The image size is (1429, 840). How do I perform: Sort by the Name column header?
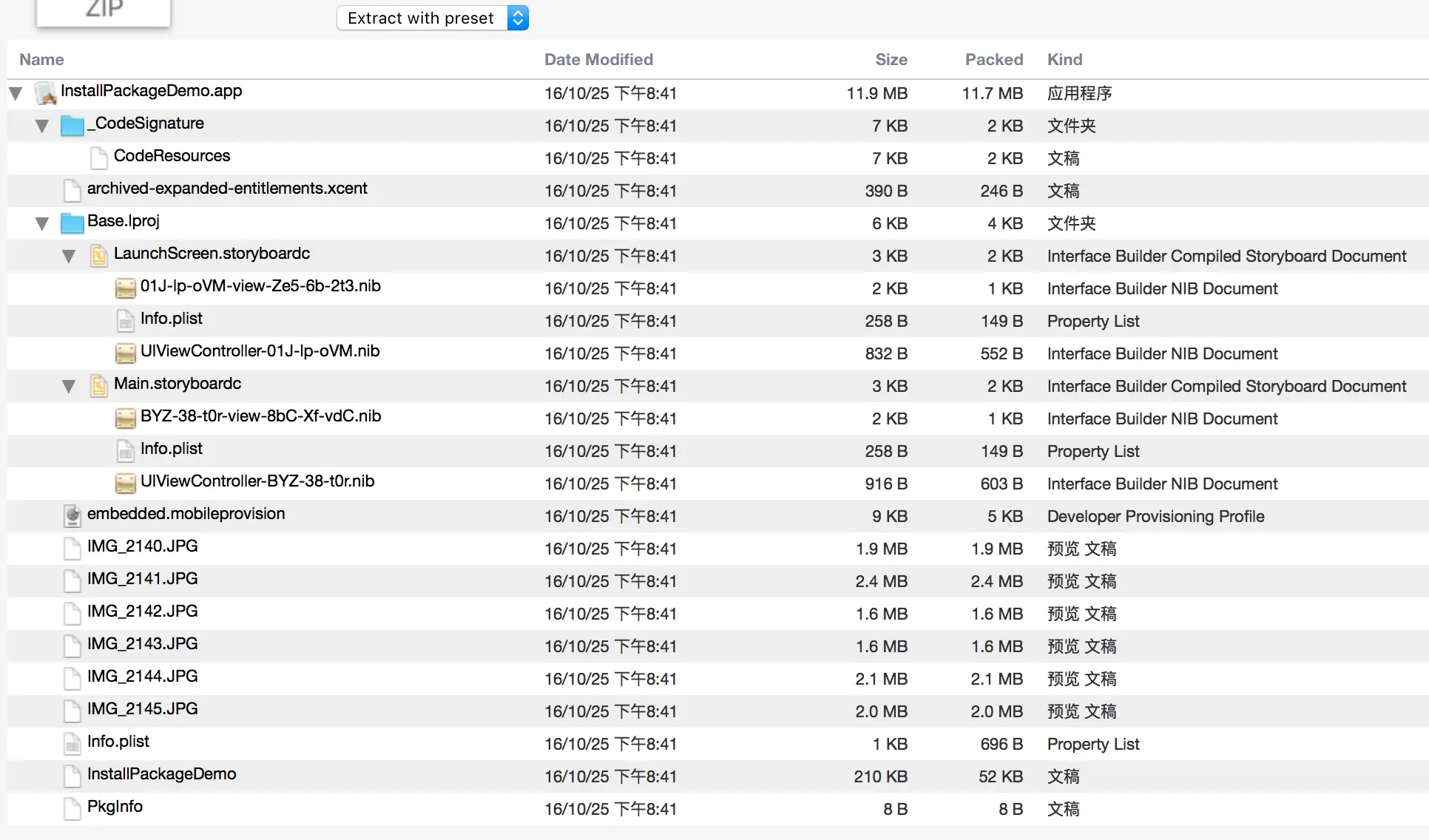(41, 59)
